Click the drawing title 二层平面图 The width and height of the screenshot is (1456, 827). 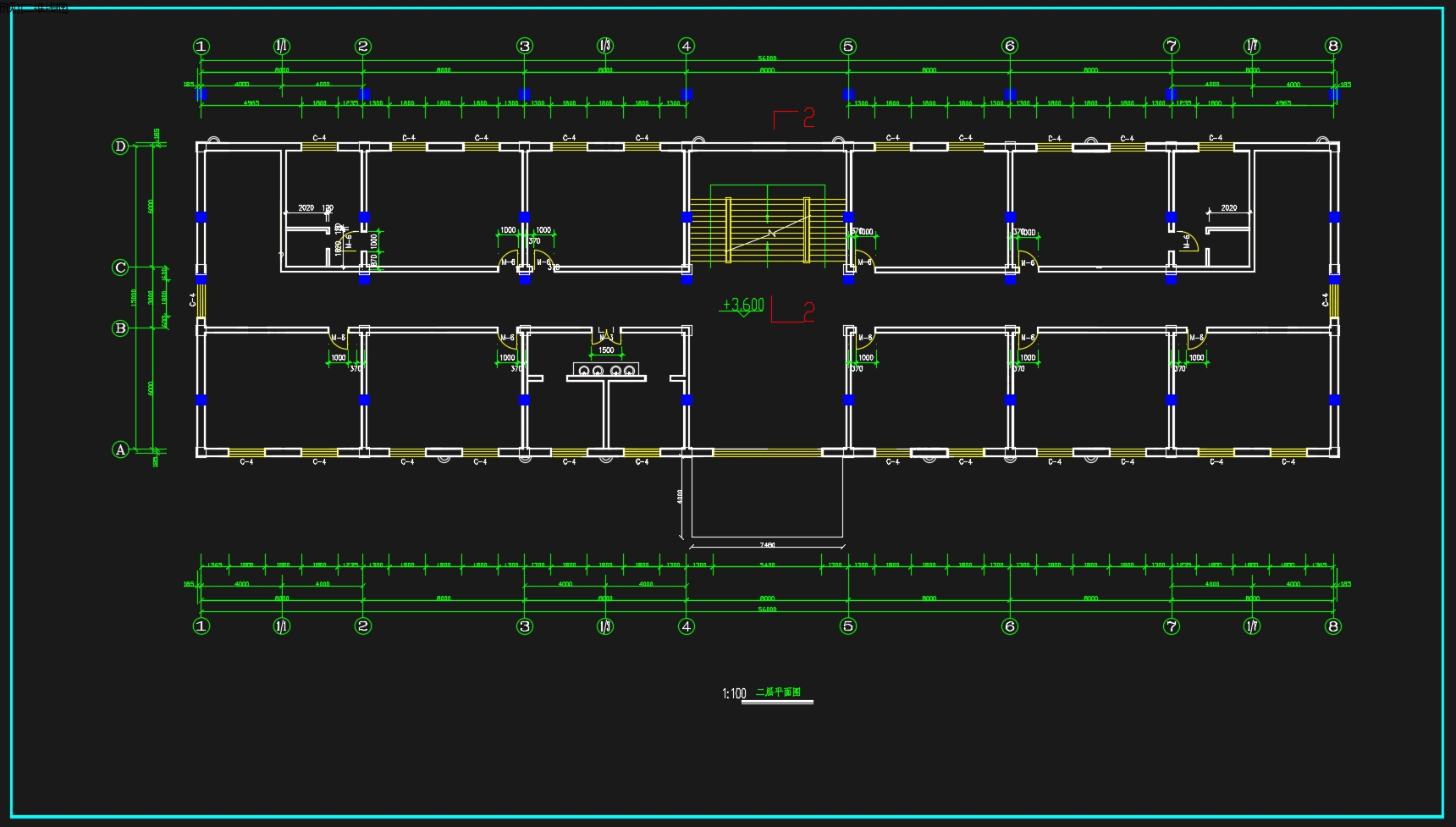click(x=778, y=692)
